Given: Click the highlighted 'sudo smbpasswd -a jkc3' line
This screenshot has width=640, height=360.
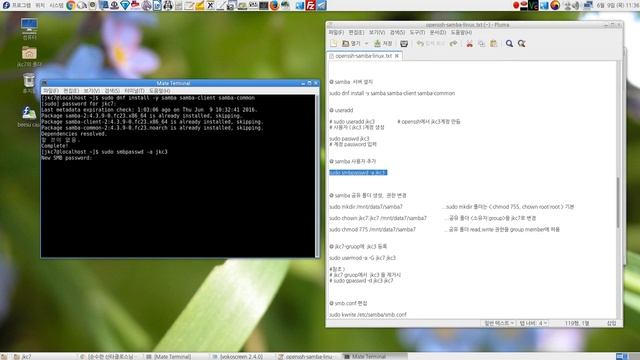Looking at the screenshot, I should pyautogui.click(x=358, y=173).
